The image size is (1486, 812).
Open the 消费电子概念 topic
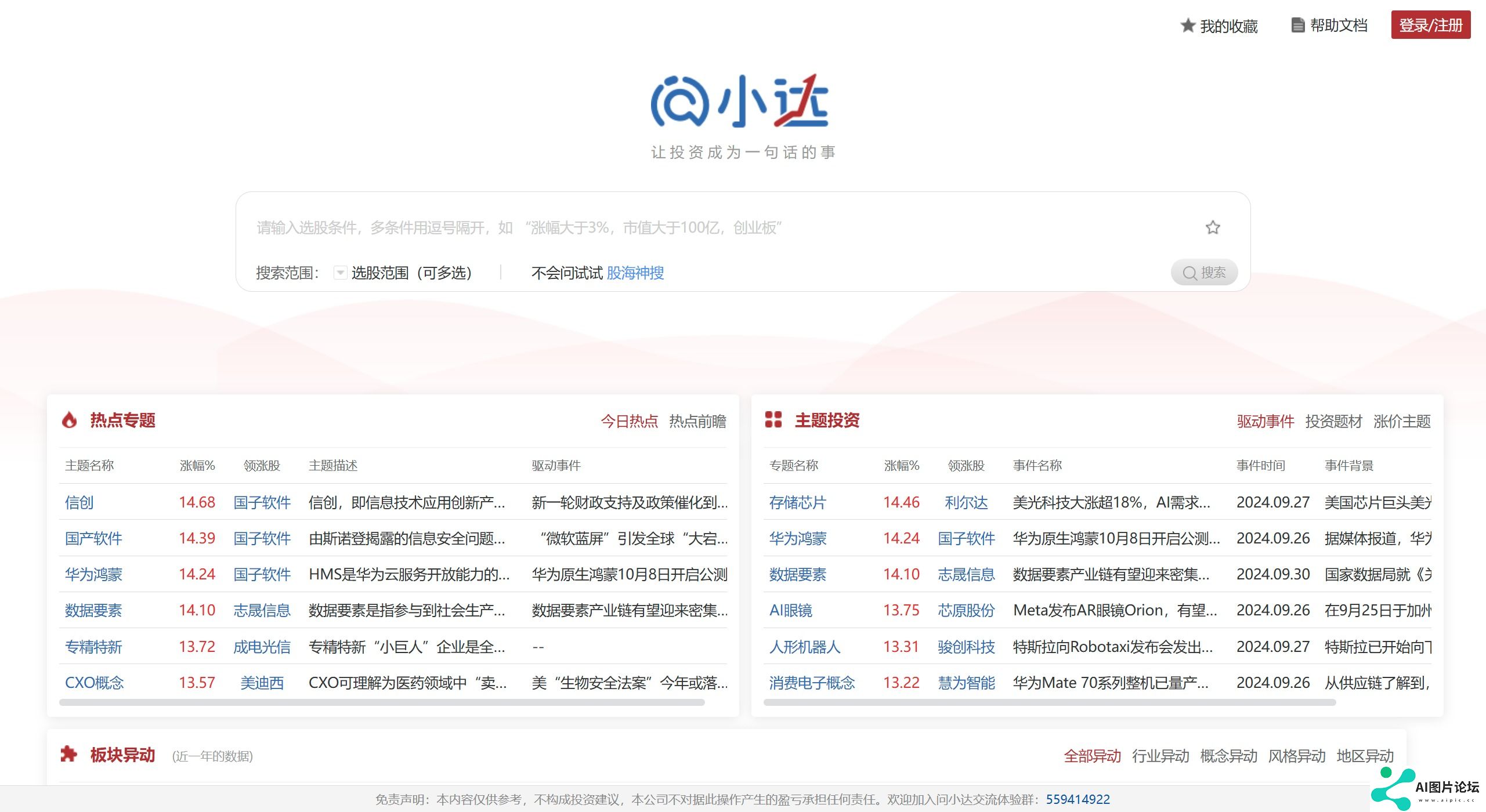click(812, 683)
